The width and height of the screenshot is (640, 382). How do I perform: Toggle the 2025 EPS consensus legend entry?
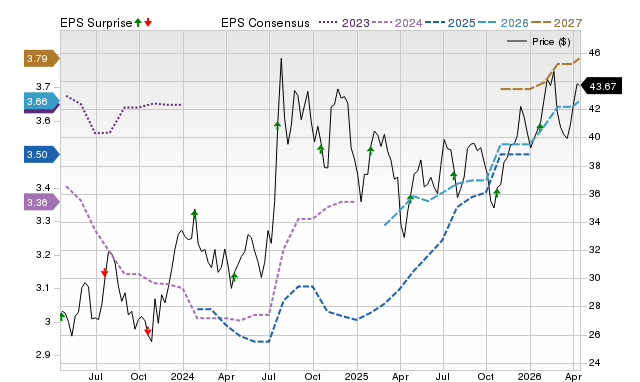[450, 23]
